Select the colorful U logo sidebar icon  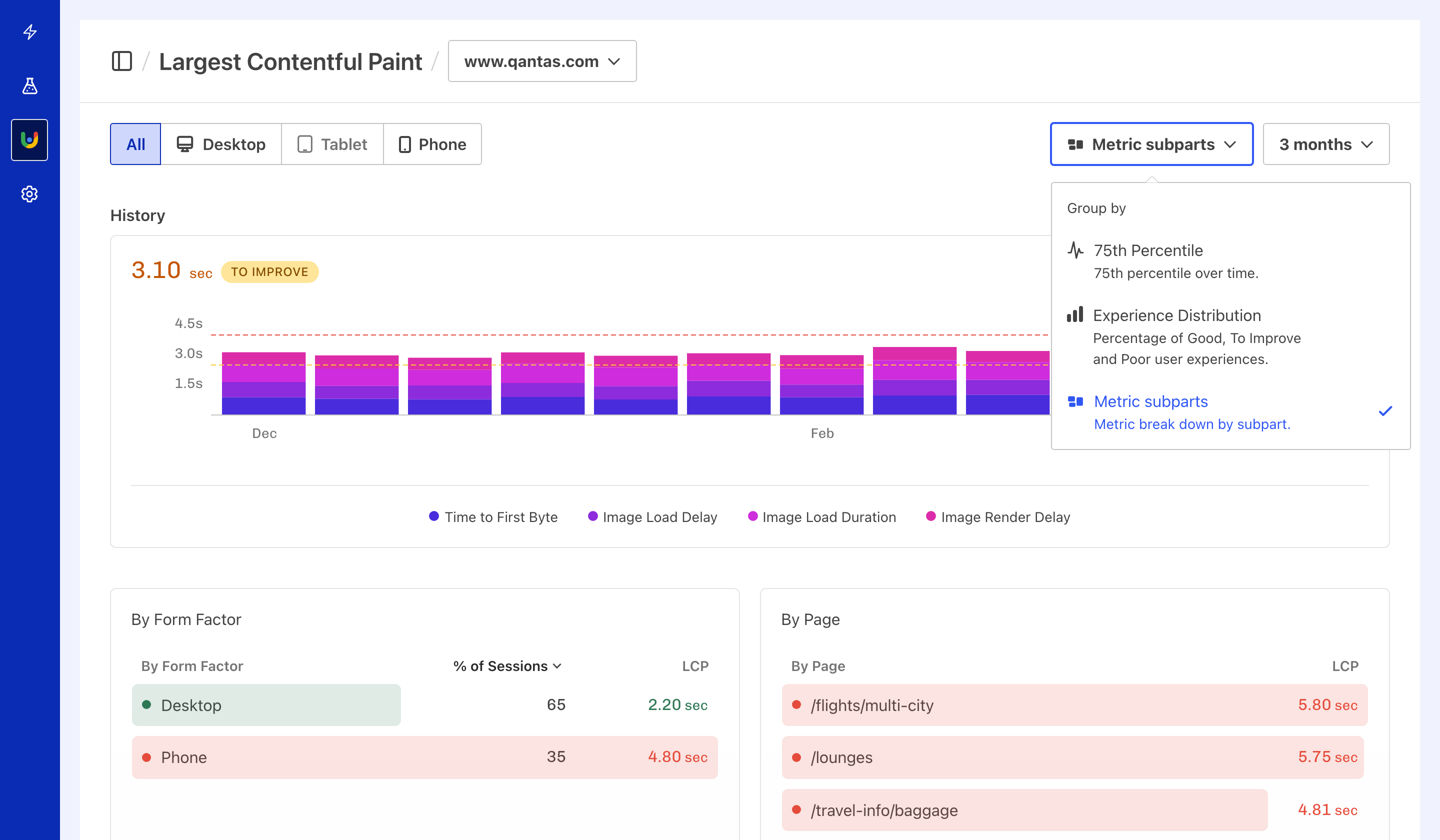coord(29,140)
